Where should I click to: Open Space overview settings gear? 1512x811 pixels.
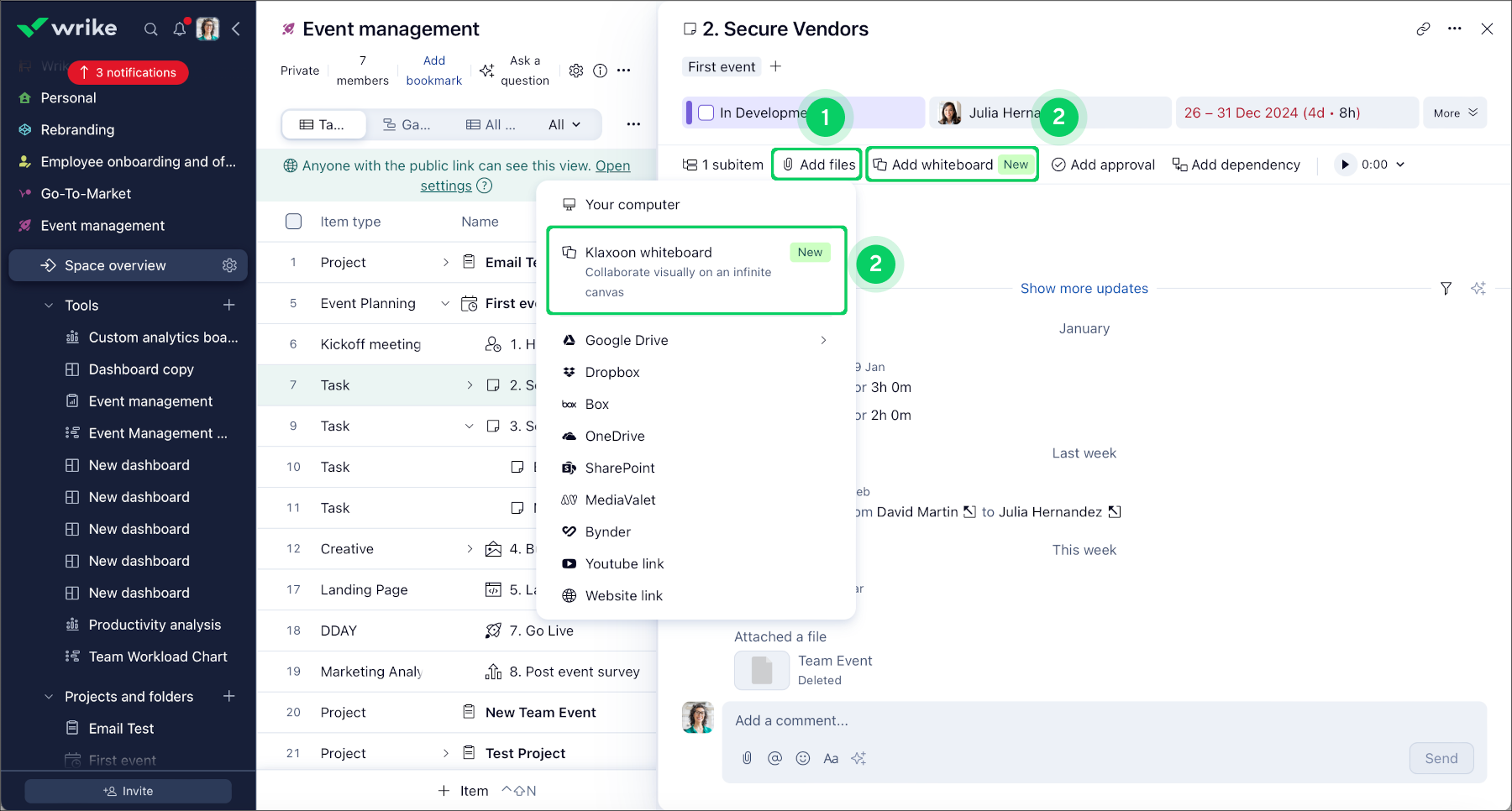(x=229, y=265)
